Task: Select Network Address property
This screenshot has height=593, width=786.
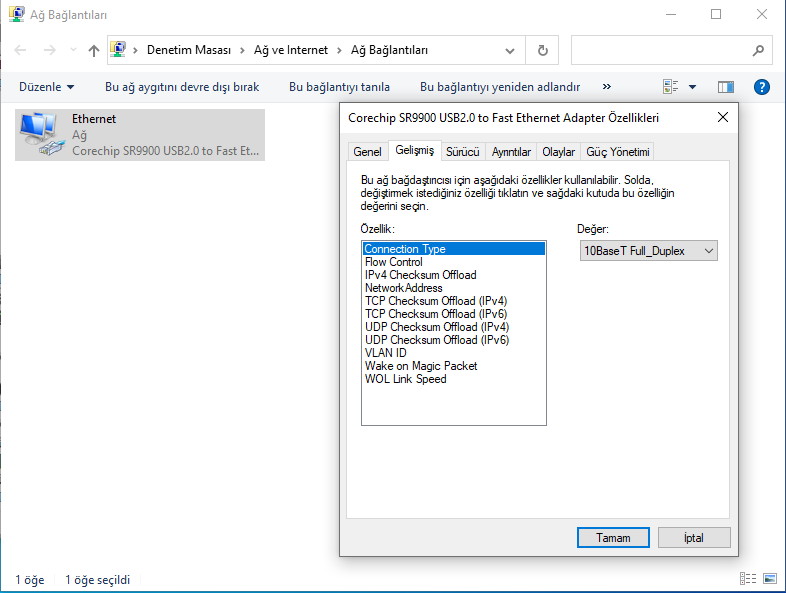Action: point(454,288)
